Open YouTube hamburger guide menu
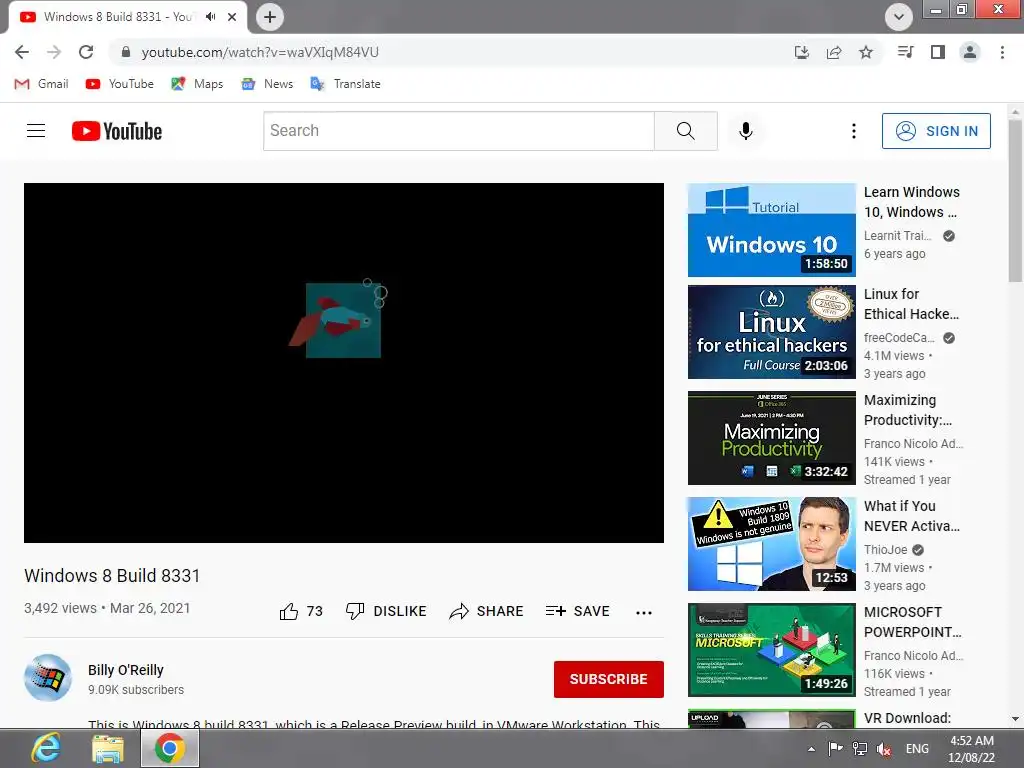 coord(36,131)
